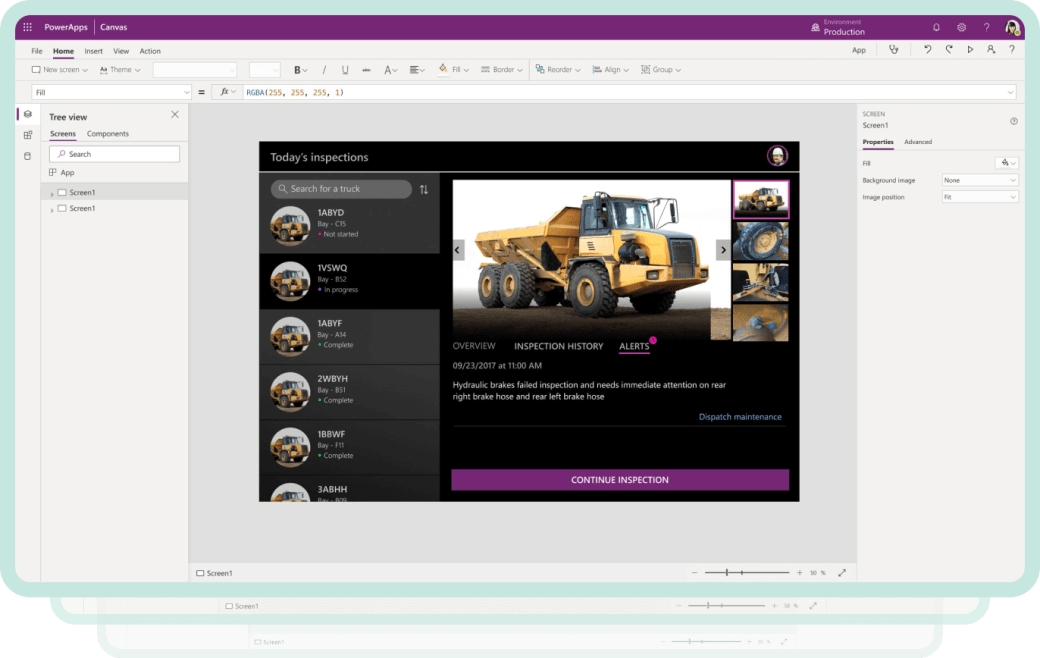The image size is (1040, 658).
Task: Click the Dispatch maintenance link
Action: (740, 417)
